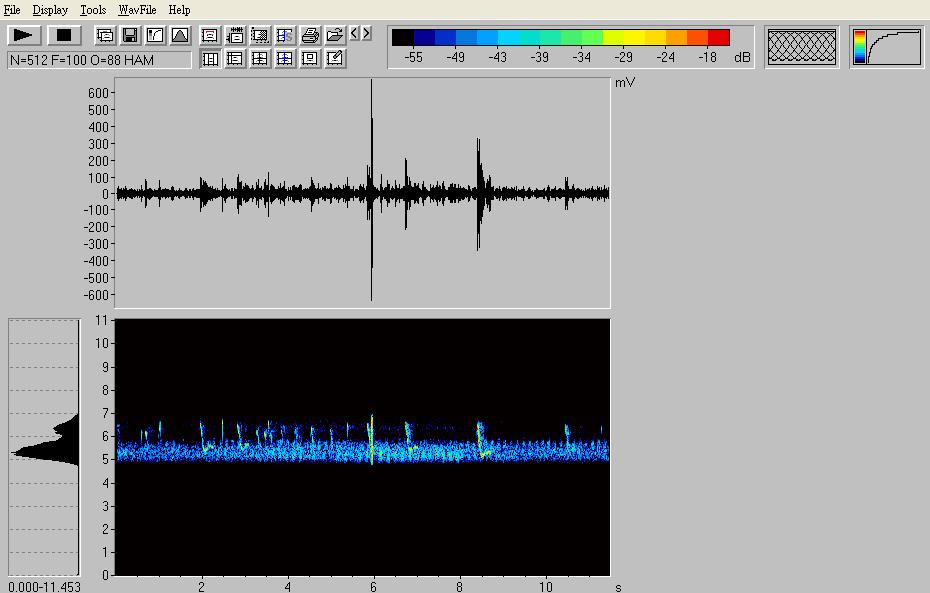
Task: Click the floppy disk save icon
Action: point(130,35)
